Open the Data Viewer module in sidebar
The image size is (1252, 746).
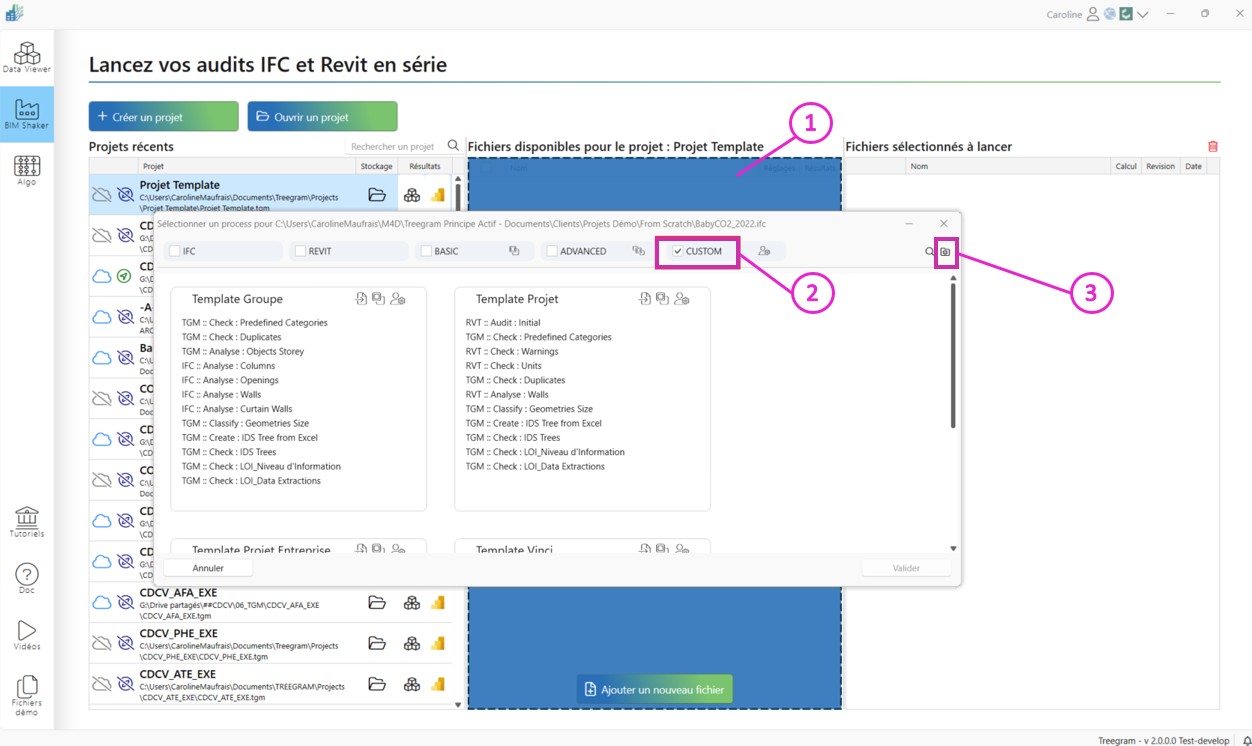tap(27, 57)
